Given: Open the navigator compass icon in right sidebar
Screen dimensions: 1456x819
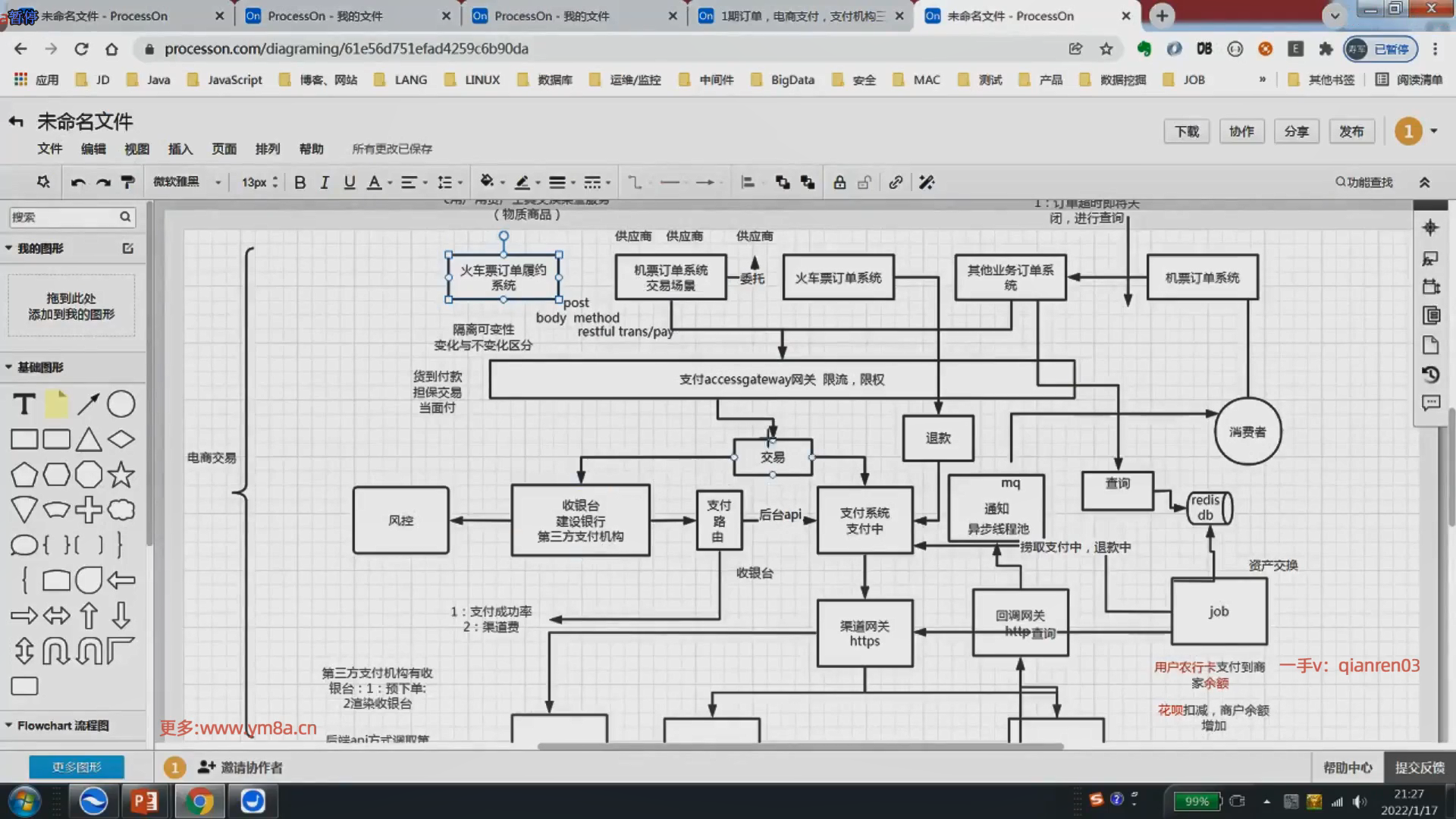Looking at the screenshot, I should click(1430, 227).
